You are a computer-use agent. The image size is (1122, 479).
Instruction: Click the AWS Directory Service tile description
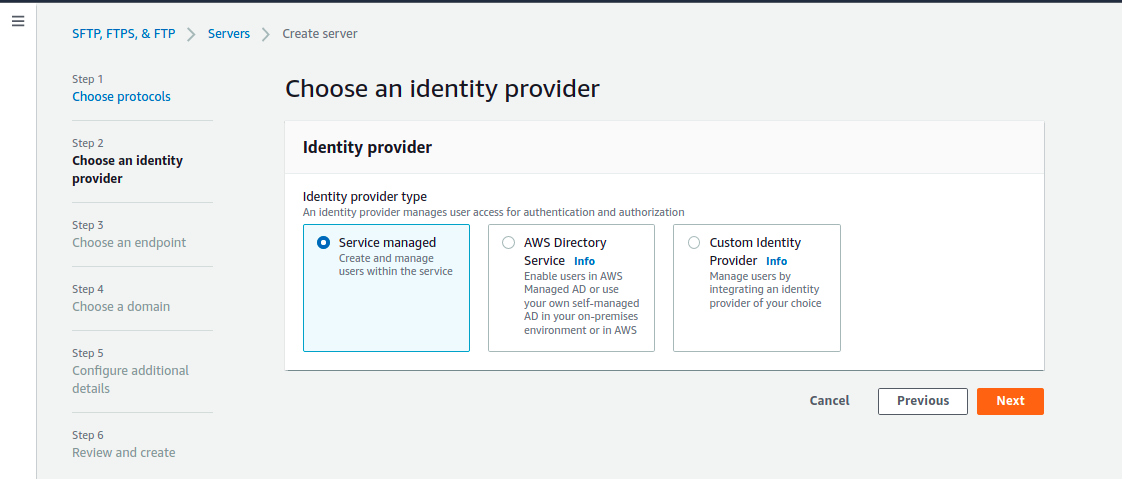coord(581,303)
